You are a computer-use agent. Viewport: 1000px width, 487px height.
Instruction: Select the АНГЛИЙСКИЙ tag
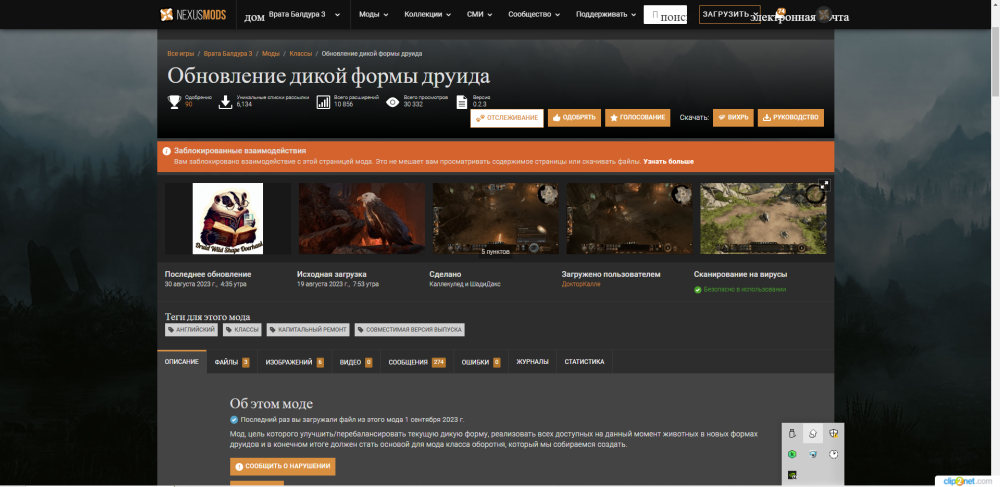[x=191, y=330]
